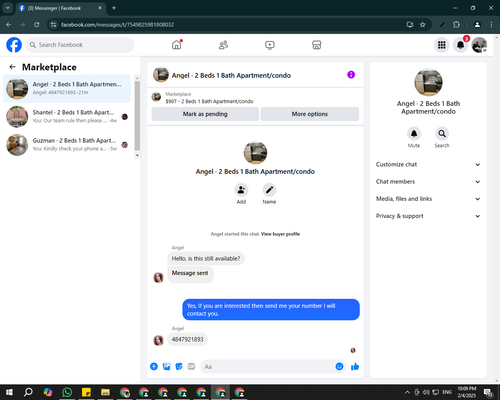The width and height of the screenshot is (500, 400).
Task: Open the Watch video icon
Action: pos(270,45)
